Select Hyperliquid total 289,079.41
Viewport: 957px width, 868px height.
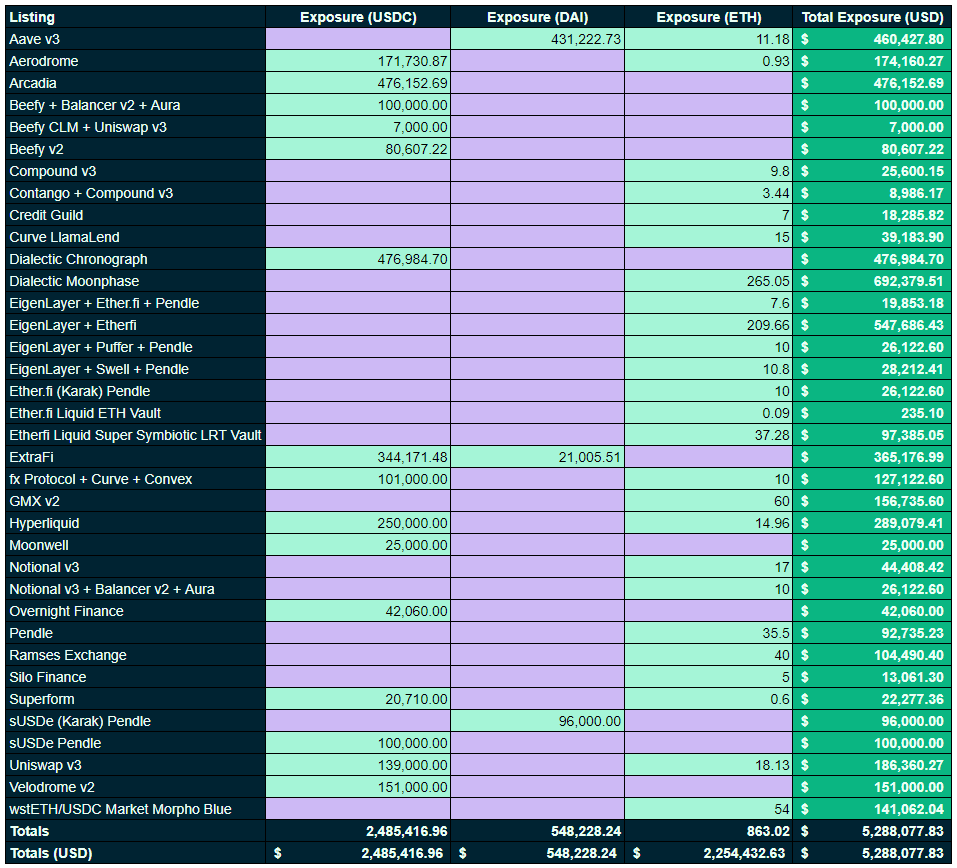click(x=872, y=523)
